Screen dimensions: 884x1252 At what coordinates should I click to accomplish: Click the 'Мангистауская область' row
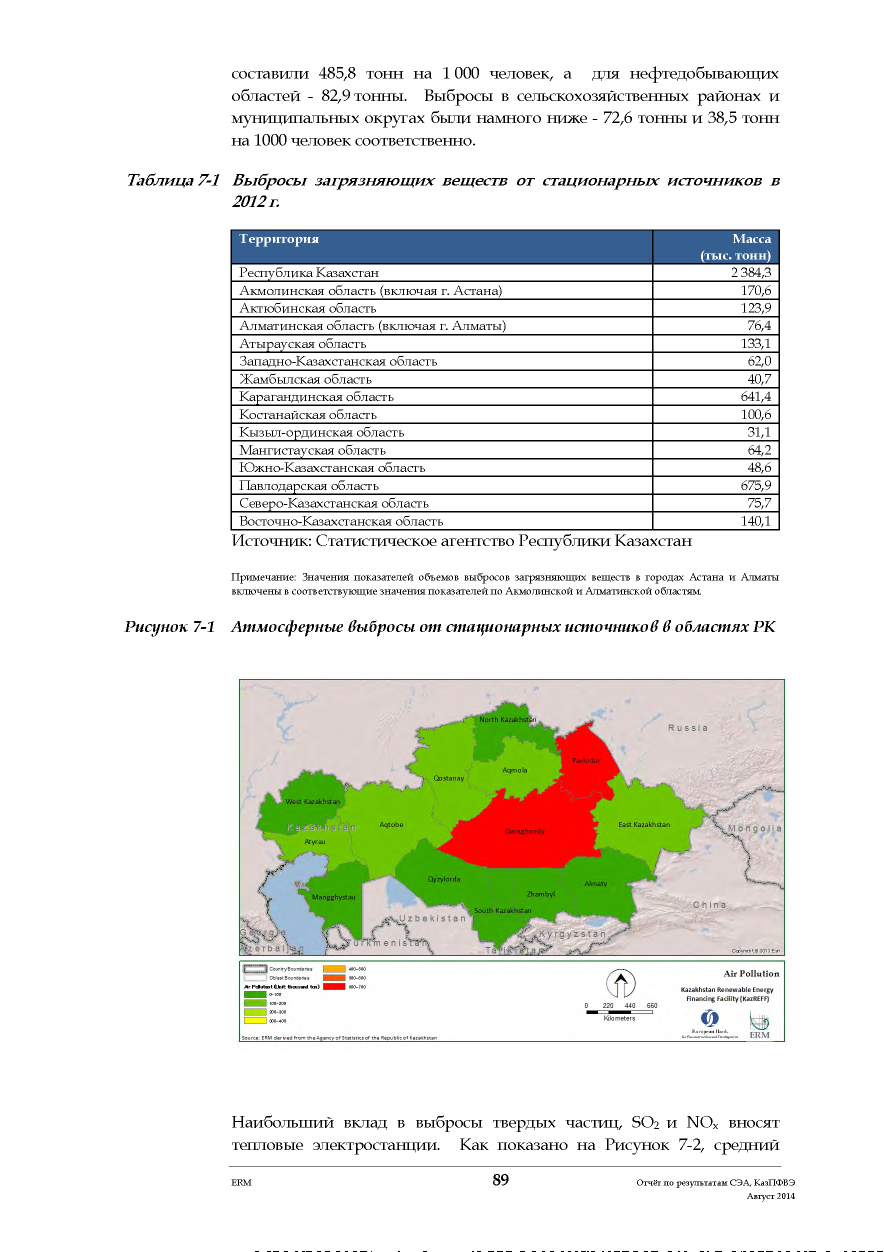(505, 450)
